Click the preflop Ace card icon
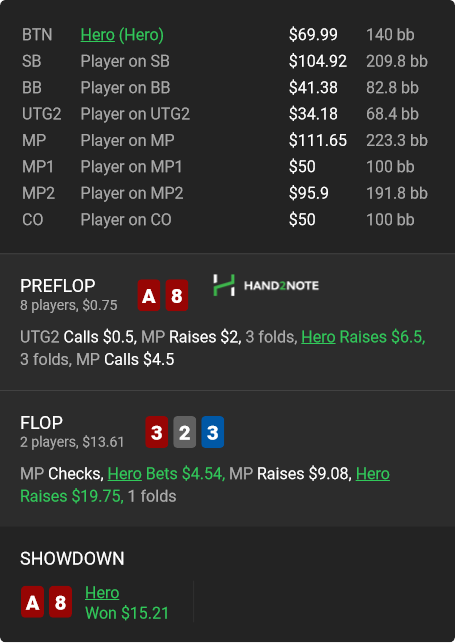Image resolution: width=455 pixels, height=643 pixels. [x=149, y=295]
